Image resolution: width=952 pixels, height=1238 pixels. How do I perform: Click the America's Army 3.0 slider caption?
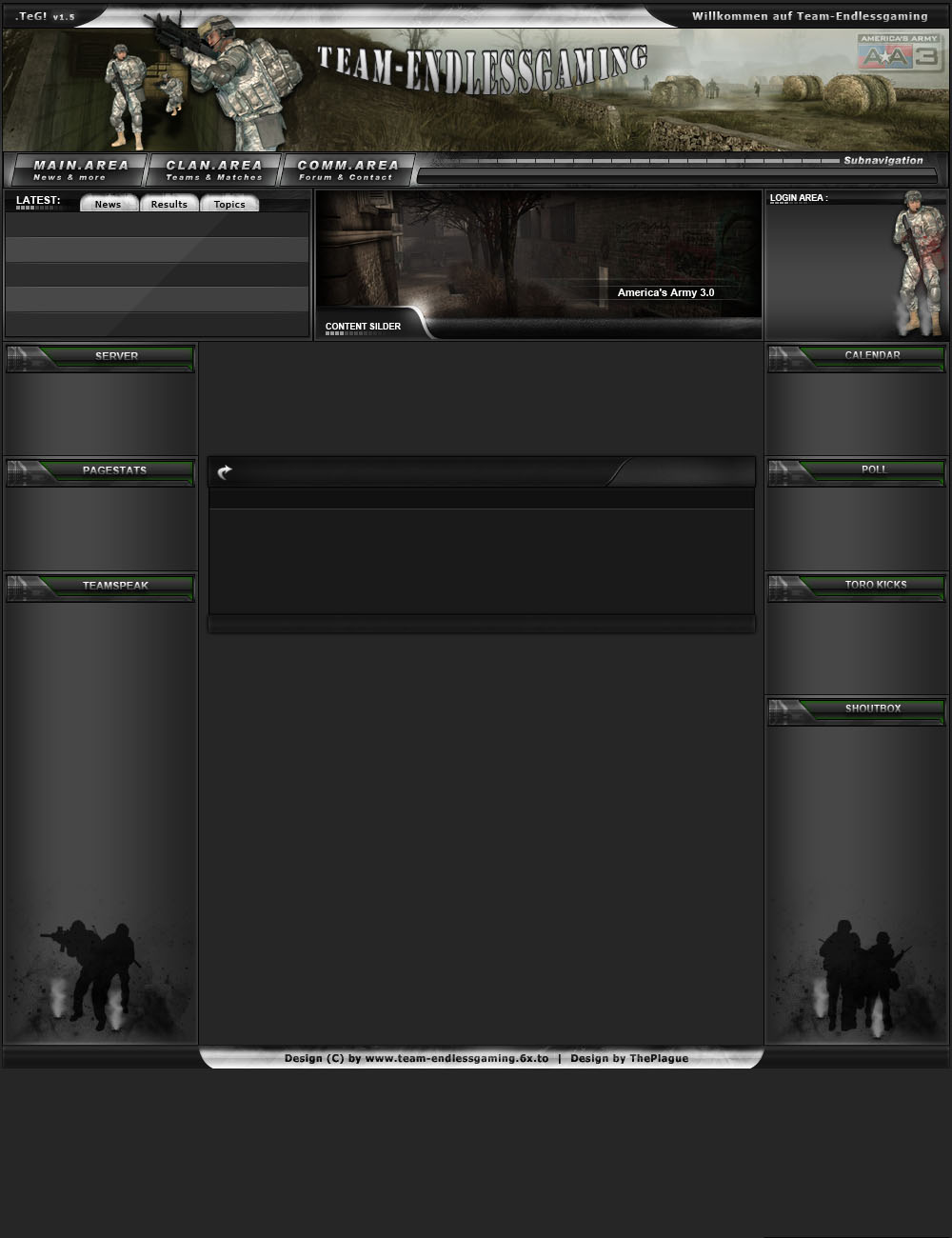[x=665, y=292]
